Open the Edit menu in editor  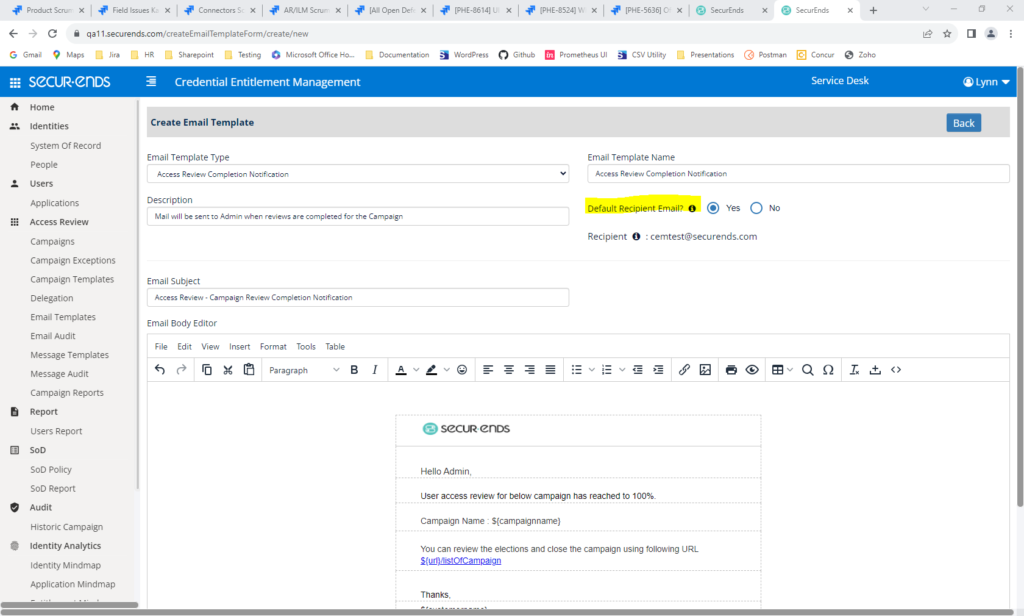(185, 347)
